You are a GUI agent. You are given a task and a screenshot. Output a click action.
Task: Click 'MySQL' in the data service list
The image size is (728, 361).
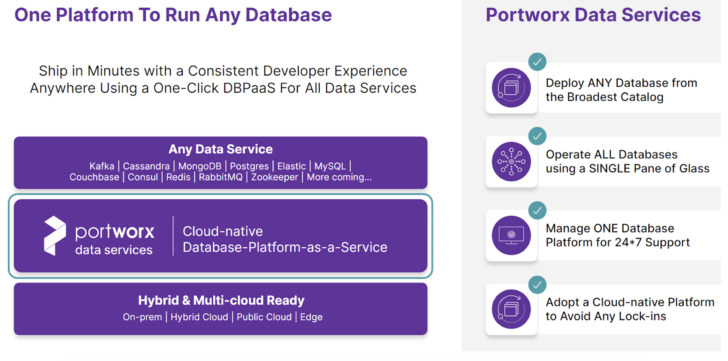pos(330,167)
